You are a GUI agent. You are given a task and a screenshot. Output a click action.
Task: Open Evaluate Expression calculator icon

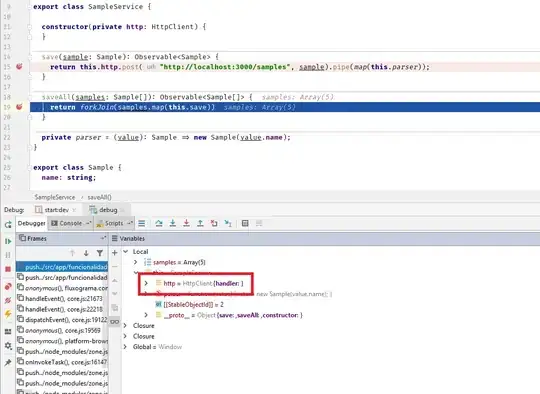click(245, 224)
